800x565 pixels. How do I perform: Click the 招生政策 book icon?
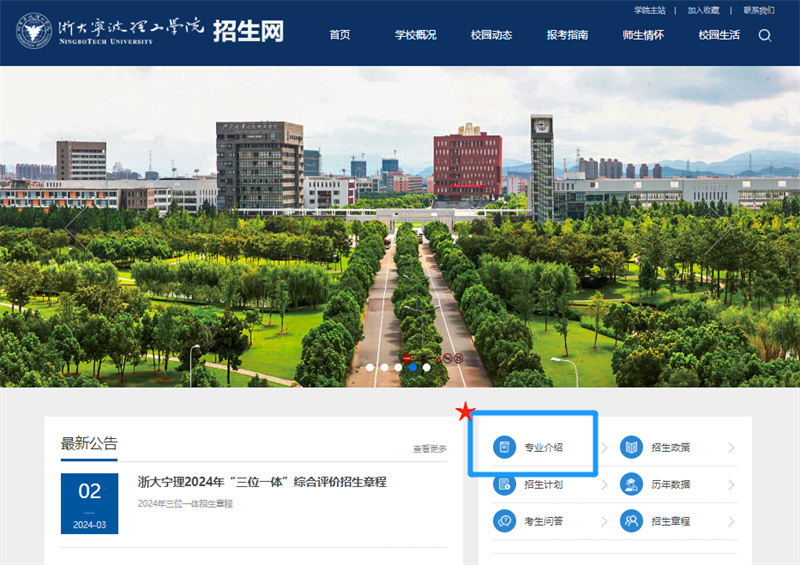tap(631, 447)
